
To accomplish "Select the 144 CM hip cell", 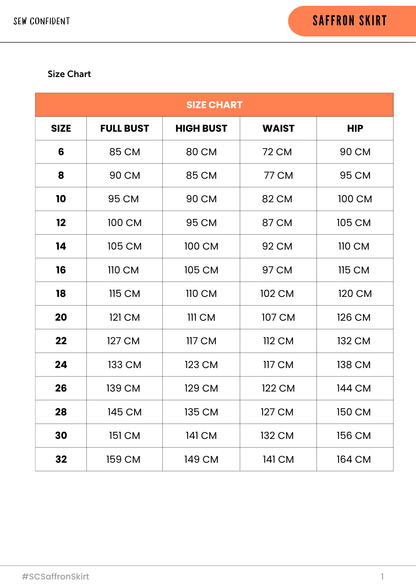I will tap(354, 388).
